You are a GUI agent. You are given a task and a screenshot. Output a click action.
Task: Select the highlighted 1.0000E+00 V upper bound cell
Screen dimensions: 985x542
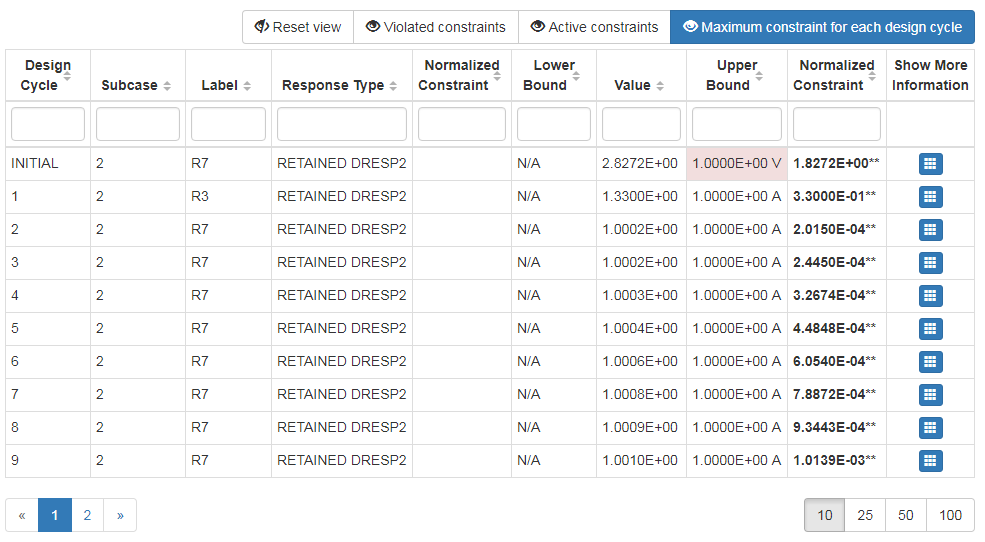(737, 164)
